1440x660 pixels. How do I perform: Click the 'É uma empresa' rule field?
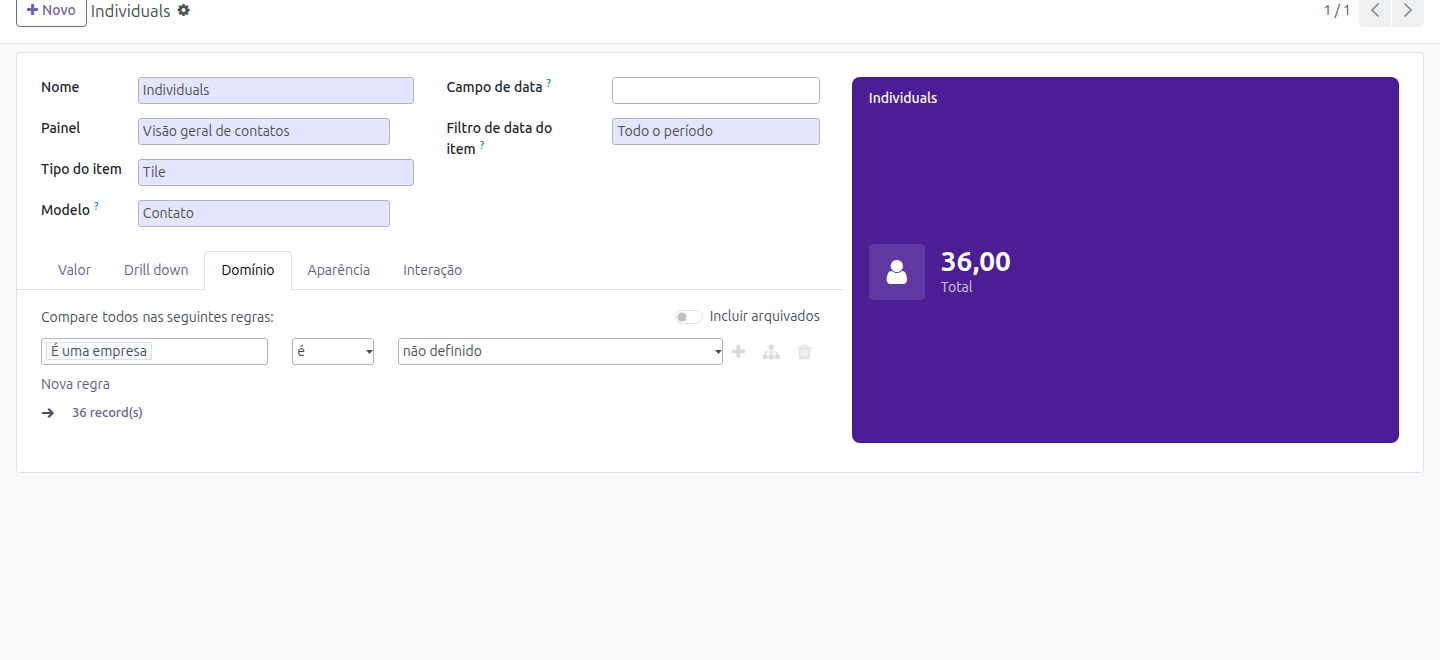click(155, 352)
